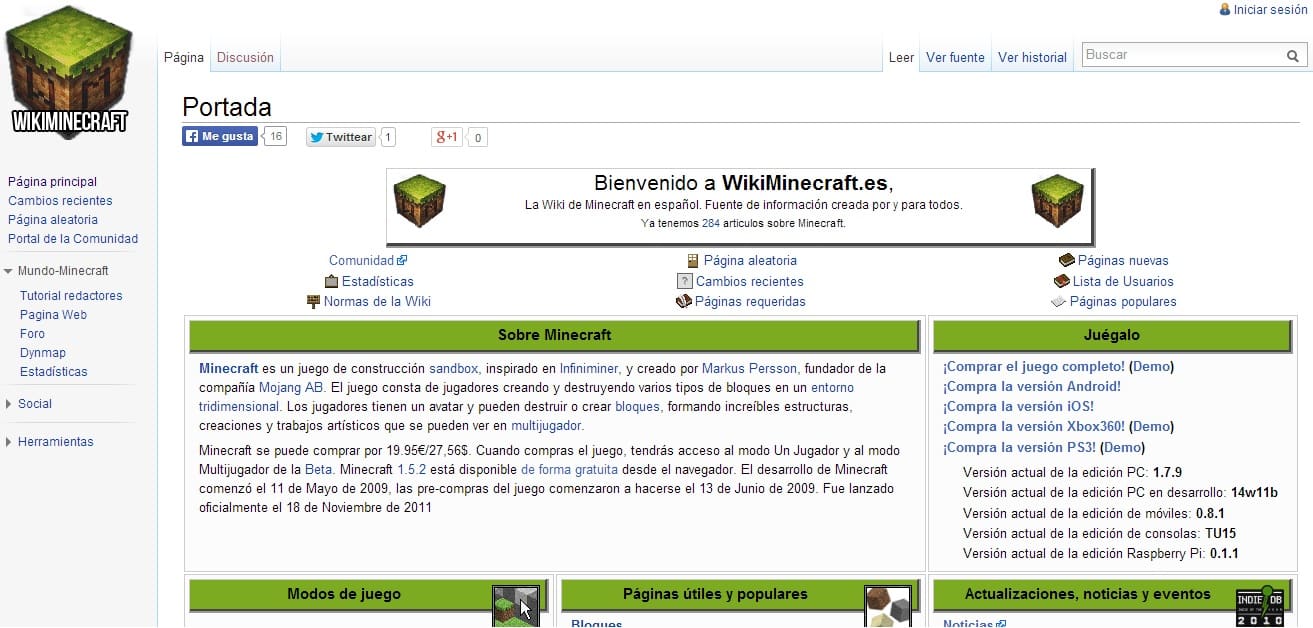Viewport: 1313px width, 628px height.
Task: Open the 1.5.2 version link
Action: (413, 470)
